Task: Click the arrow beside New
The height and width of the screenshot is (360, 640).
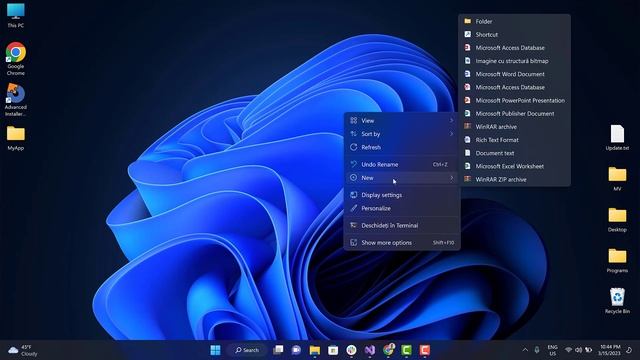Action: 451,178
